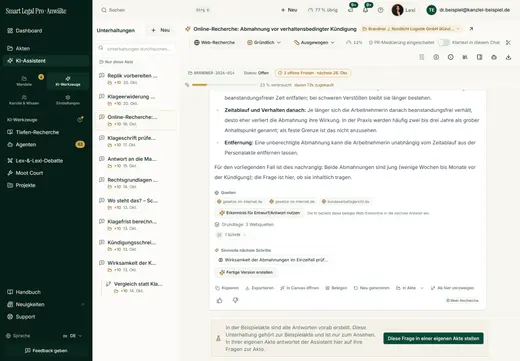Click In Canvas öffnen
The width and height of the screenshot is (520, 361).
pos(299,288)
